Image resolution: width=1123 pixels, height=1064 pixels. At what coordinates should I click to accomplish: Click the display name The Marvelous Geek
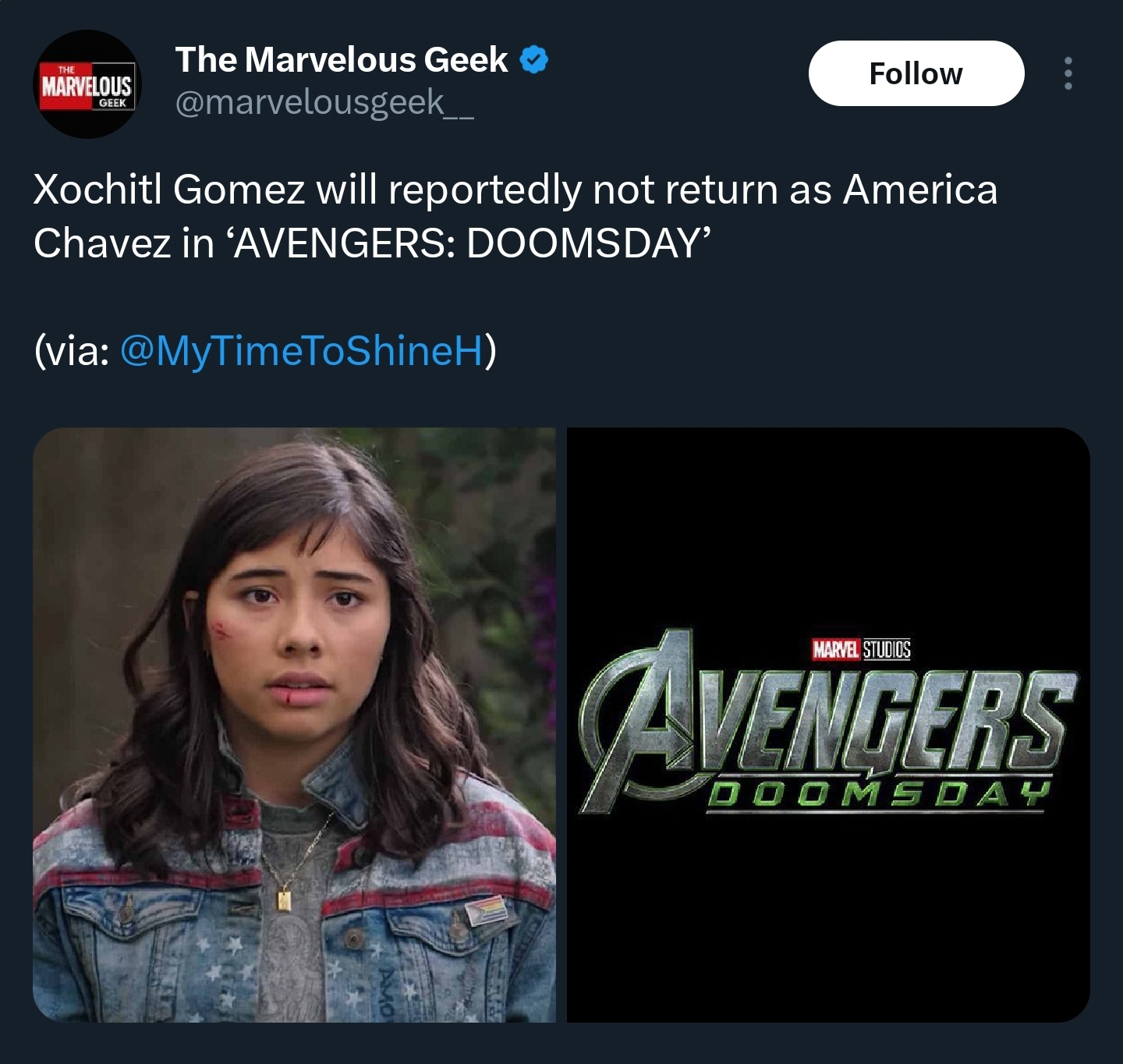[342, 60]
